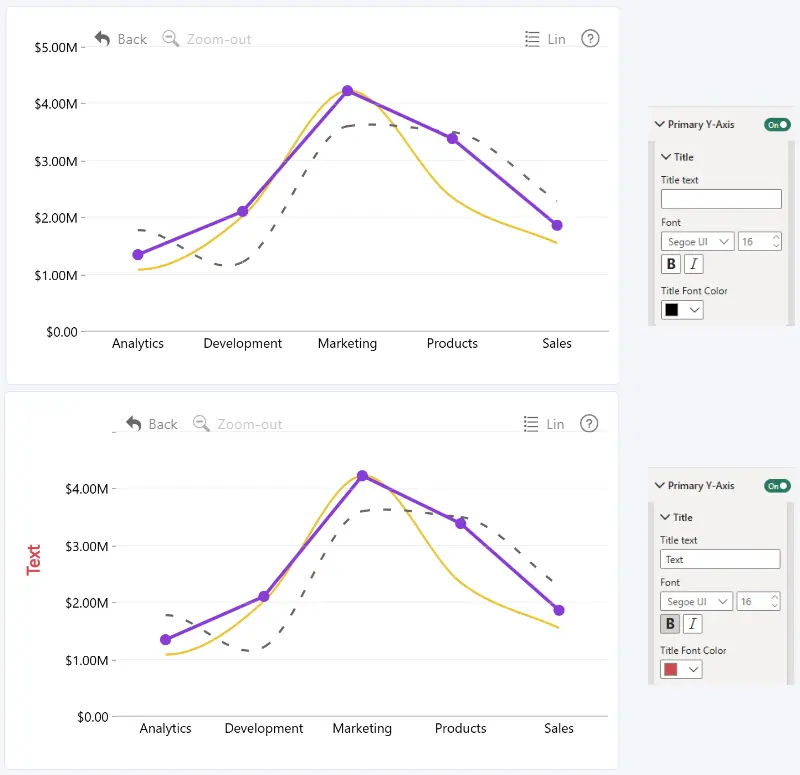The height and width of the screenshot is (775, 800).
Task: Click the Analytics data point in top chart
Action: [x=138, y=254]
